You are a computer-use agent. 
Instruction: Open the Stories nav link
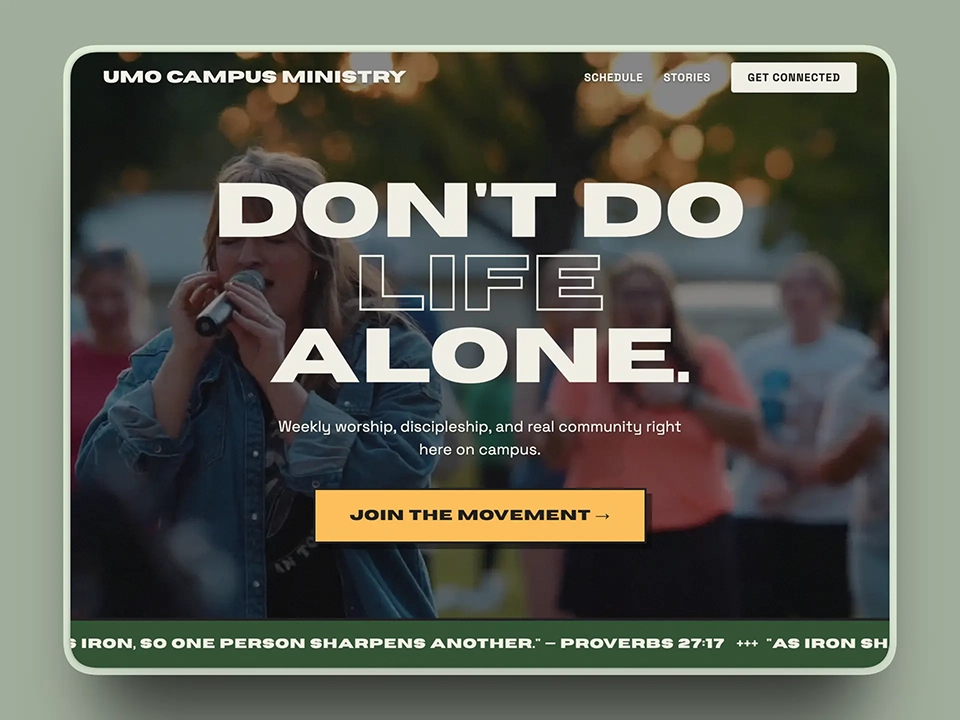(686, 77)
